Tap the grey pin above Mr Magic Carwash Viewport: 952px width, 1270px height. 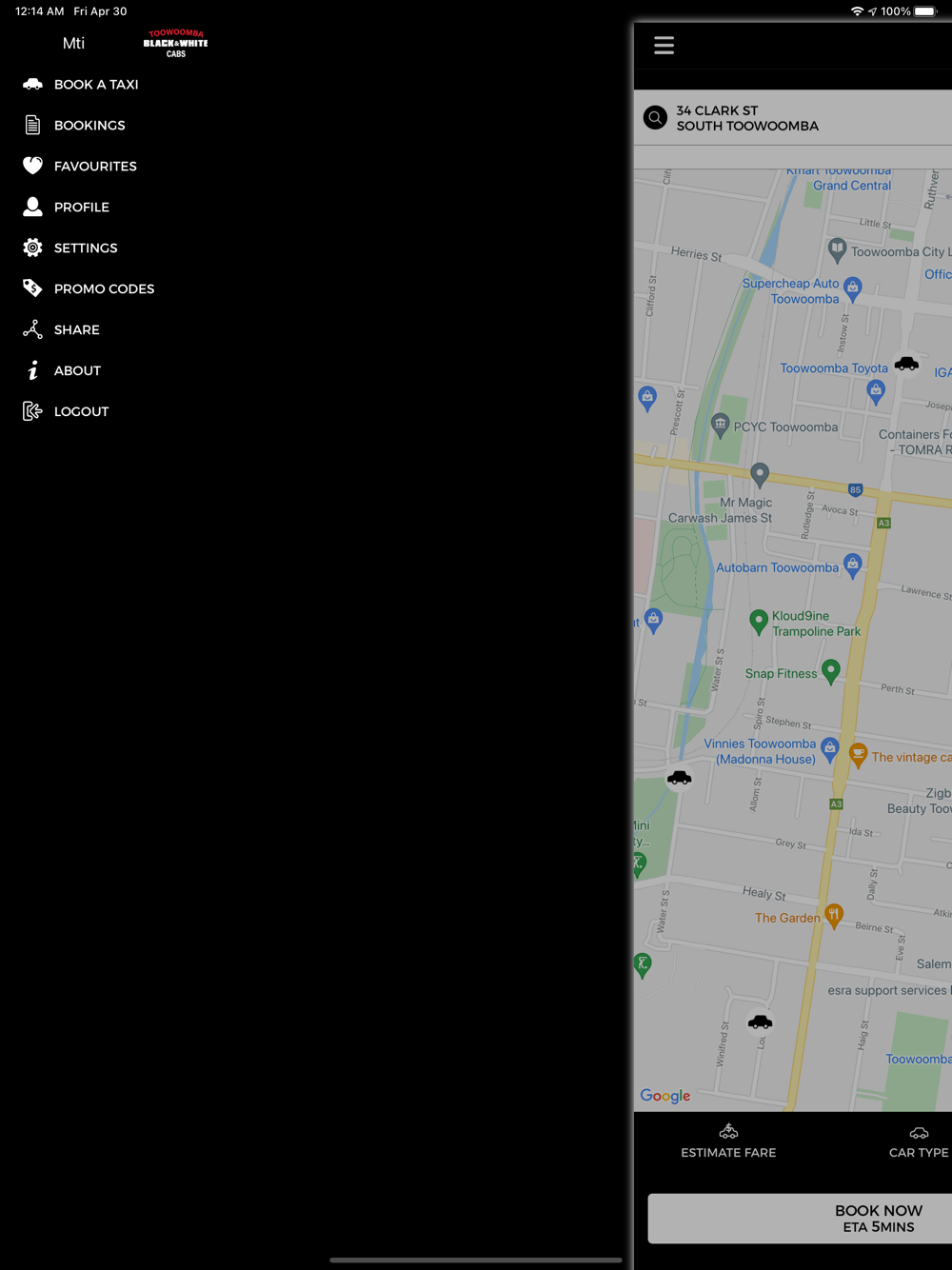[760, 473]
